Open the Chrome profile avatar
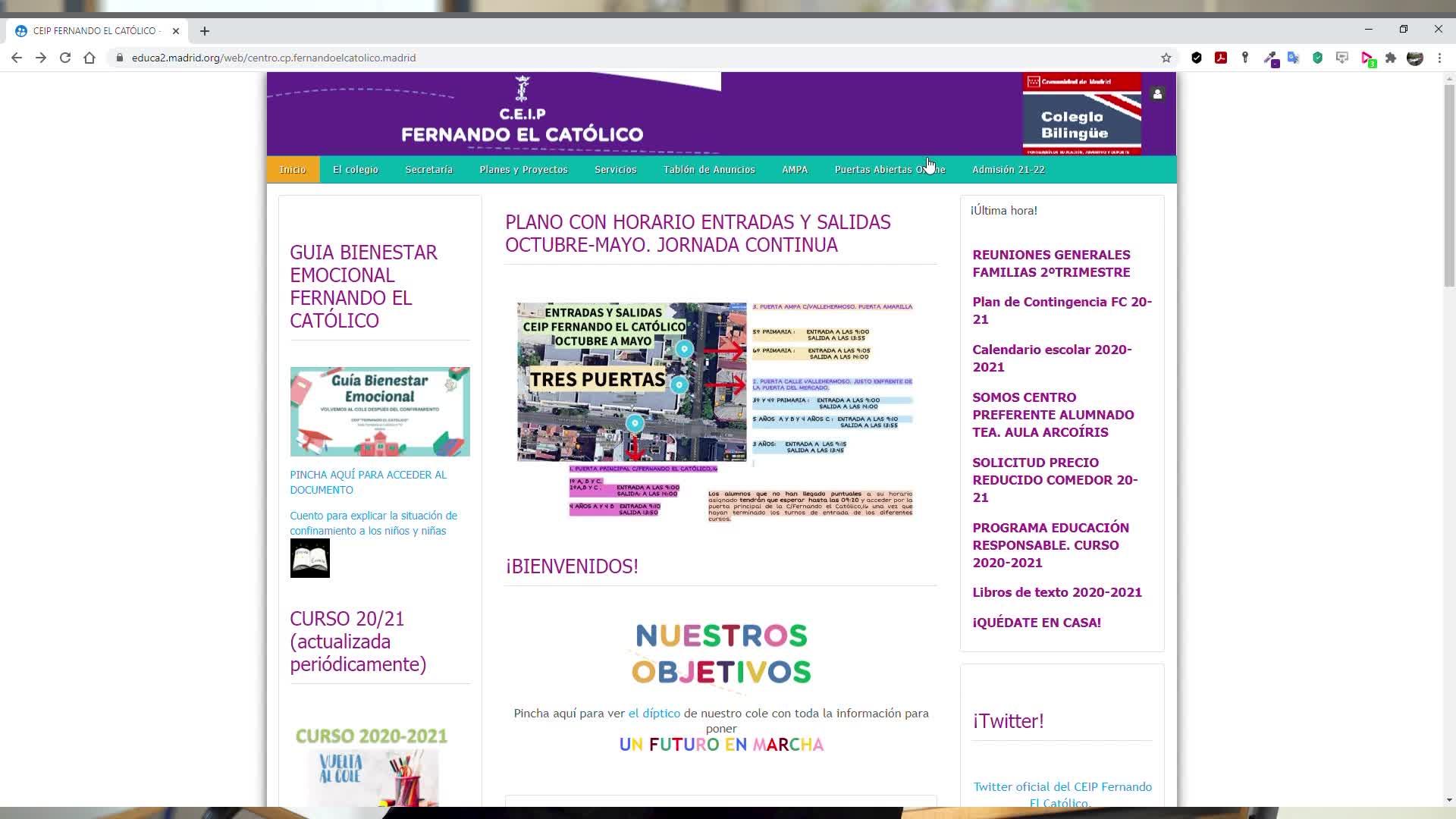 (x=1415, y=58)
